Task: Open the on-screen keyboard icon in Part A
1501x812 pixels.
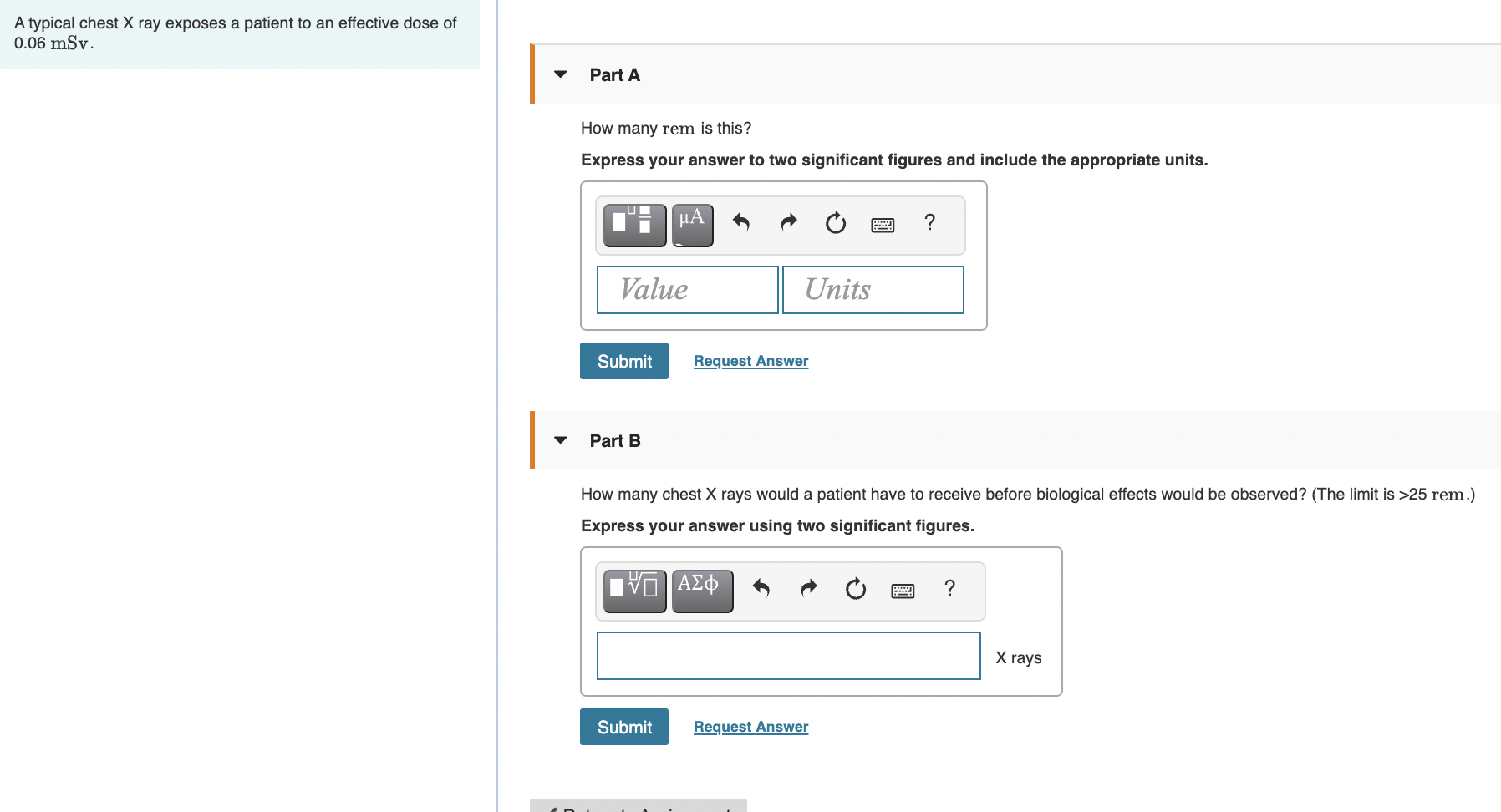Action: click(883, 224)
